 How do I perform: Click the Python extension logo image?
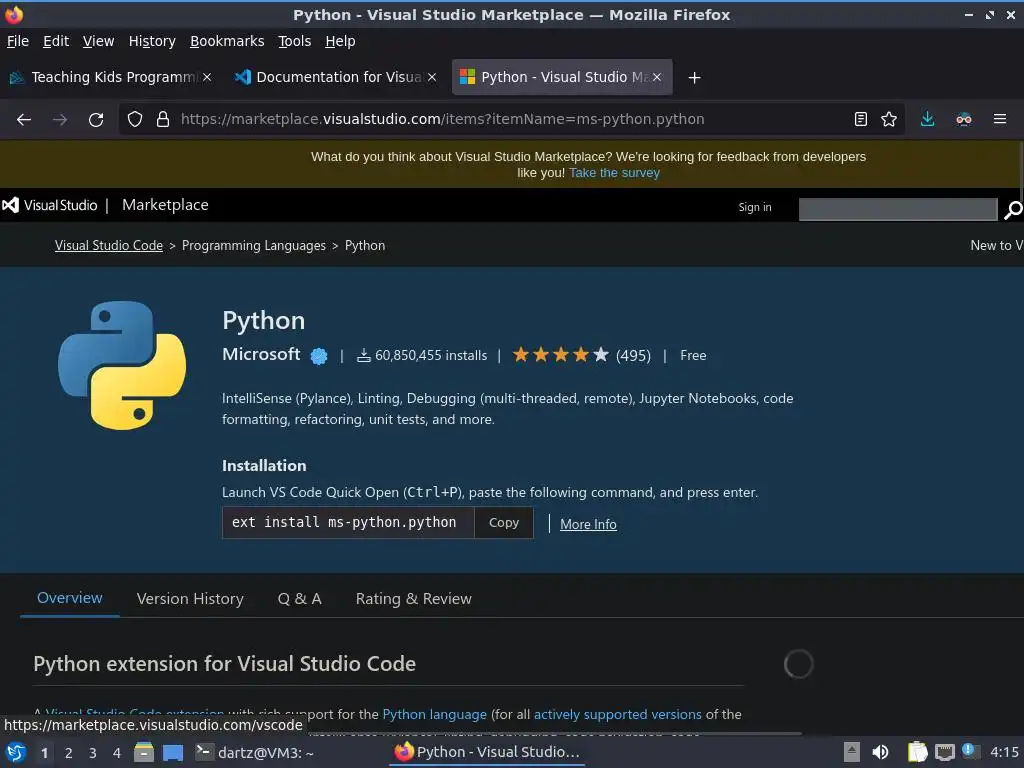pos(122,365)
